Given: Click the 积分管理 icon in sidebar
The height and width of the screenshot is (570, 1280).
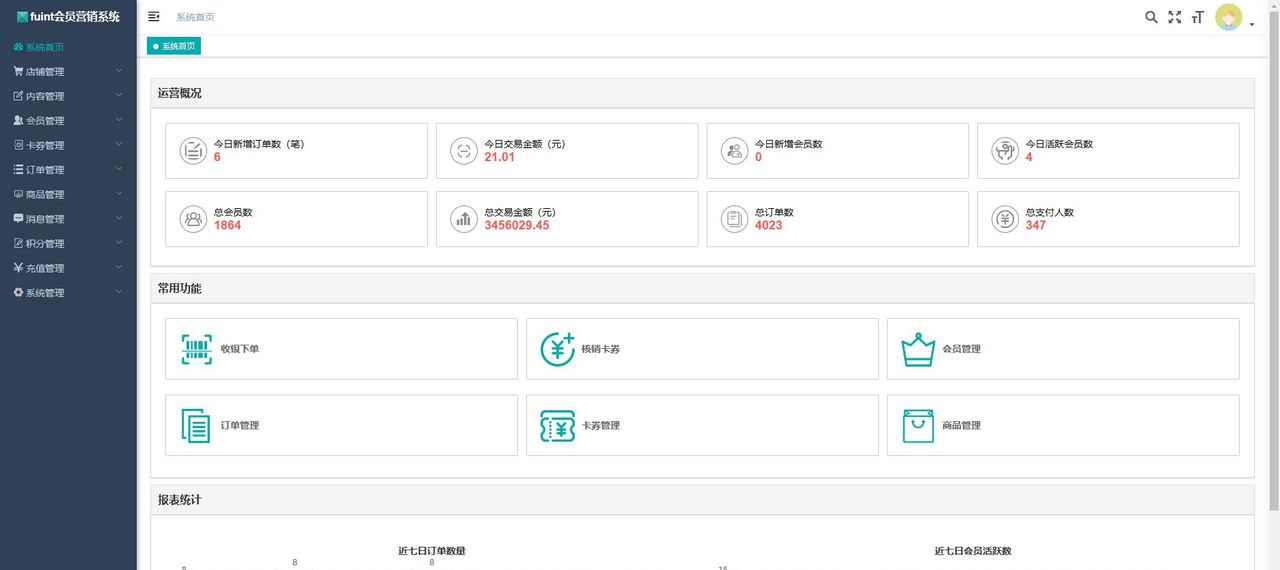Looking at the screenshot, I should [x=18, y=243].
